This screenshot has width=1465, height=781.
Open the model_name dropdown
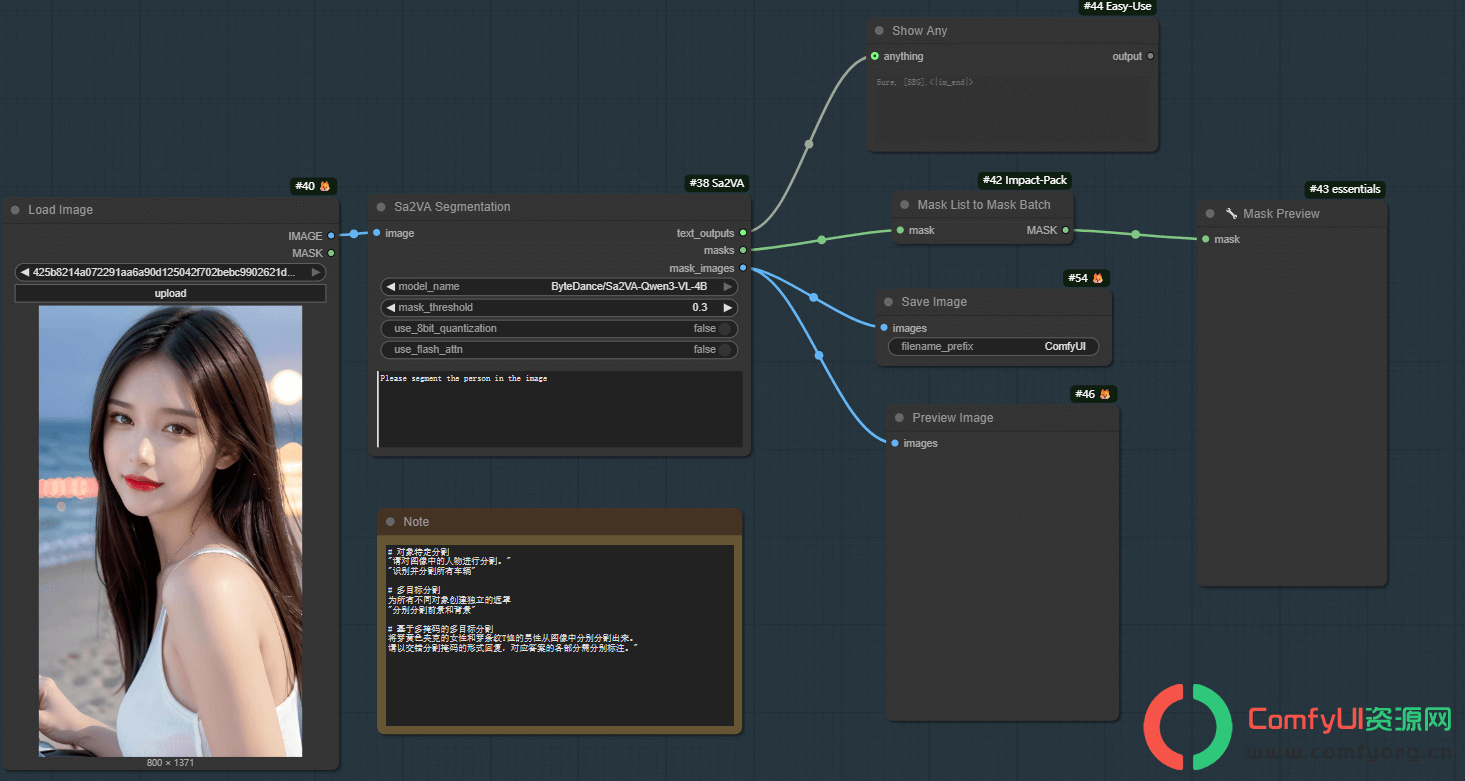point(559,286)
